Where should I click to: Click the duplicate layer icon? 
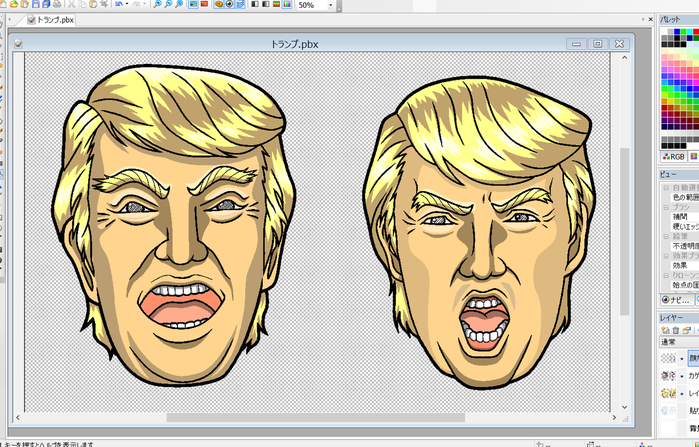[x=687, y=330]
